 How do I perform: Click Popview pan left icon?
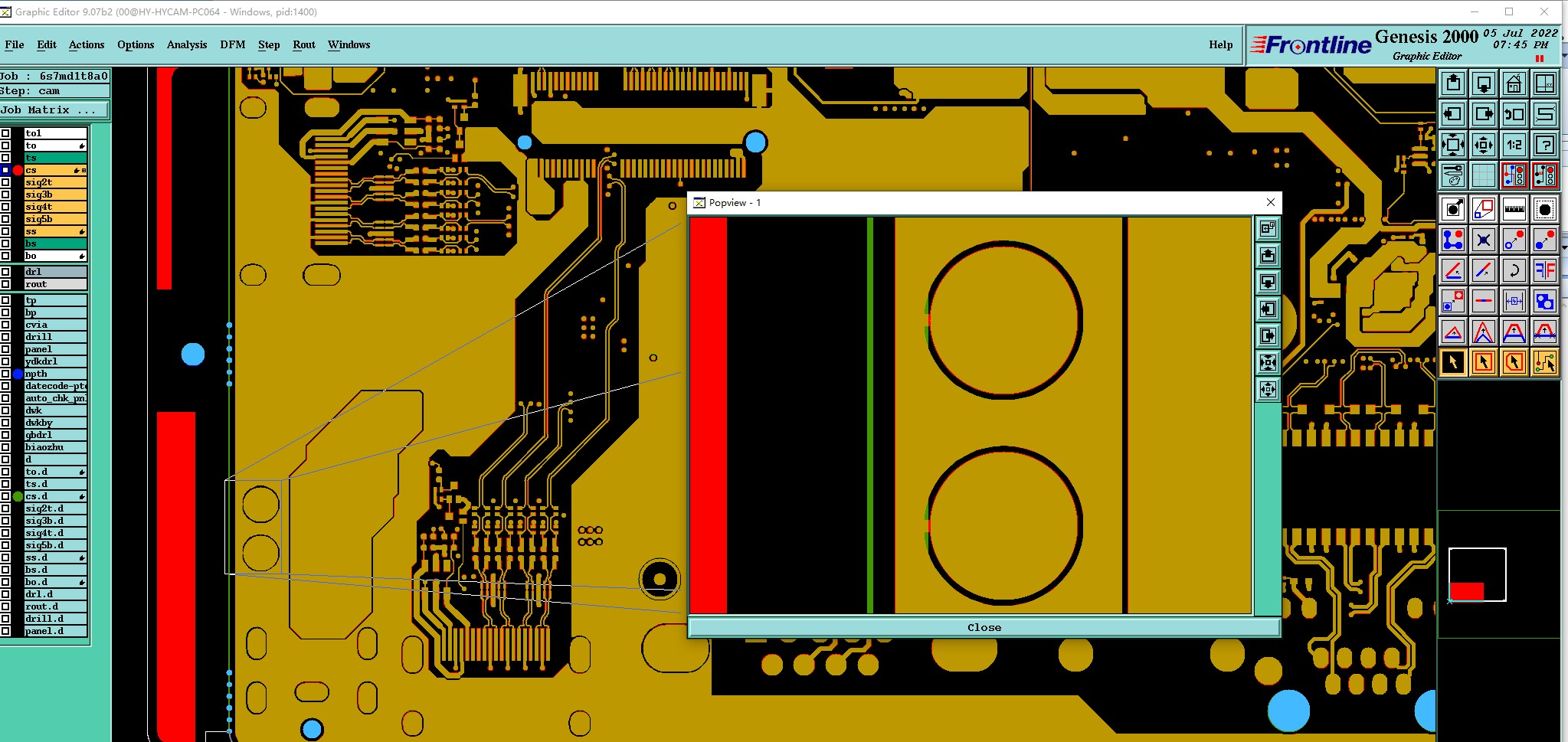pos(1268,309)
